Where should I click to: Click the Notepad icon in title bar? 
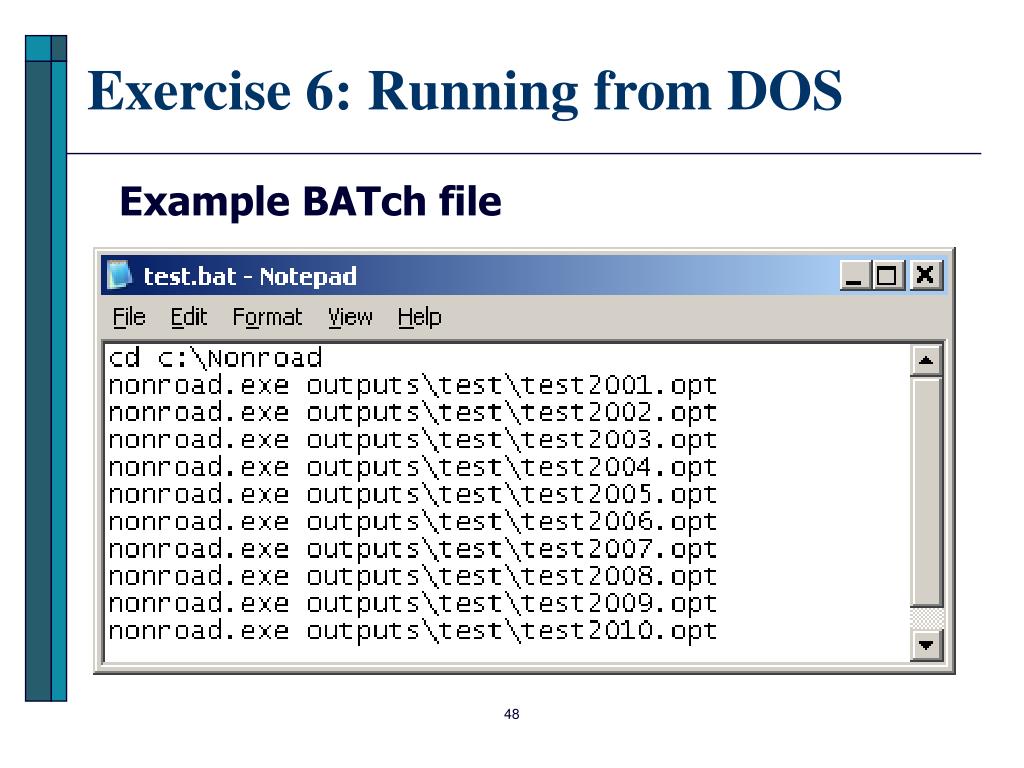[119, 275]
